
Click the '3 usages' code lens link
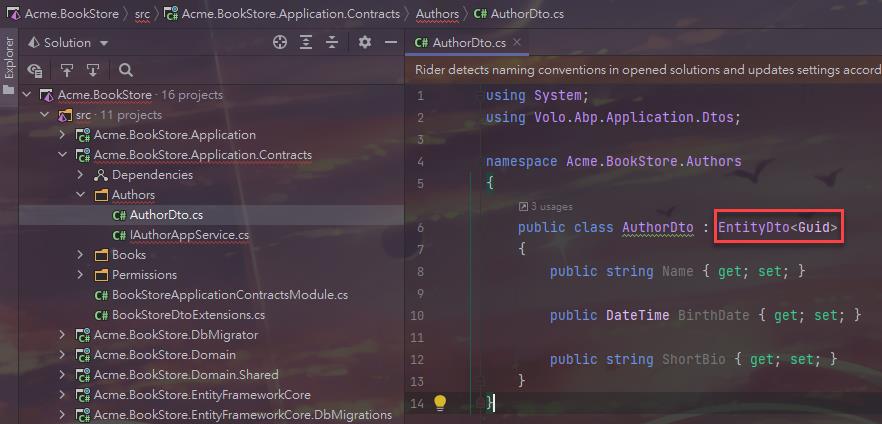[548, 207]
